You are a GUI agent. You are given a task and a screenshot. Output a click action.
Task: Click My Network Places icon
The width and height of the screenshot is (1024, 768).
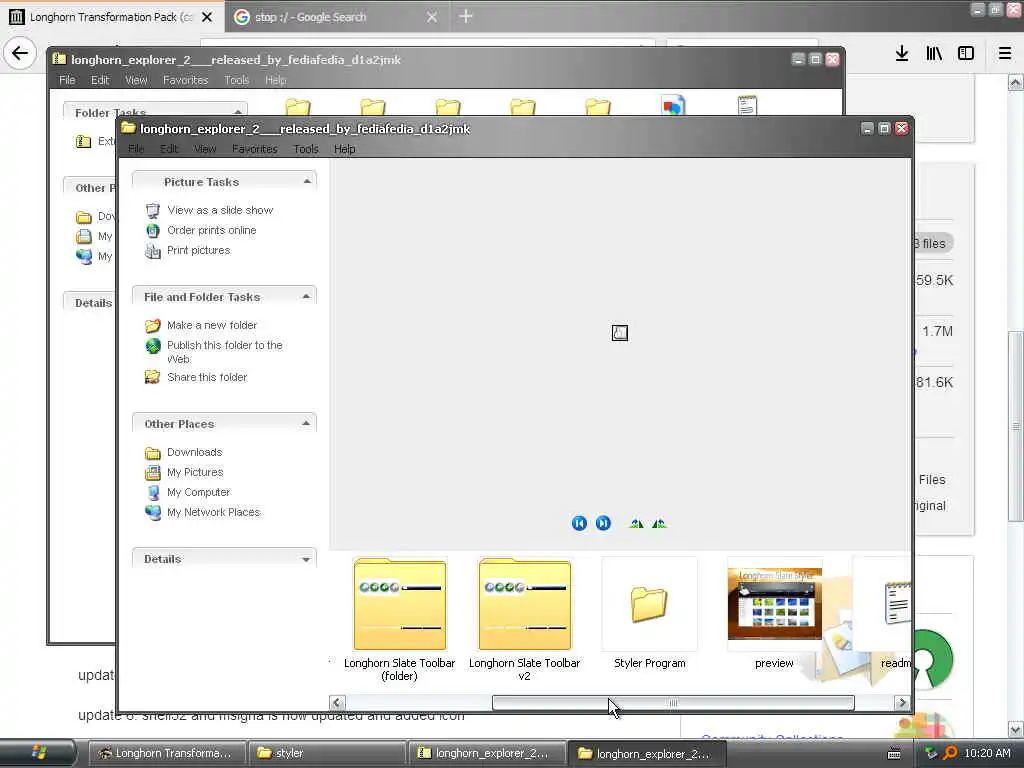153,513
